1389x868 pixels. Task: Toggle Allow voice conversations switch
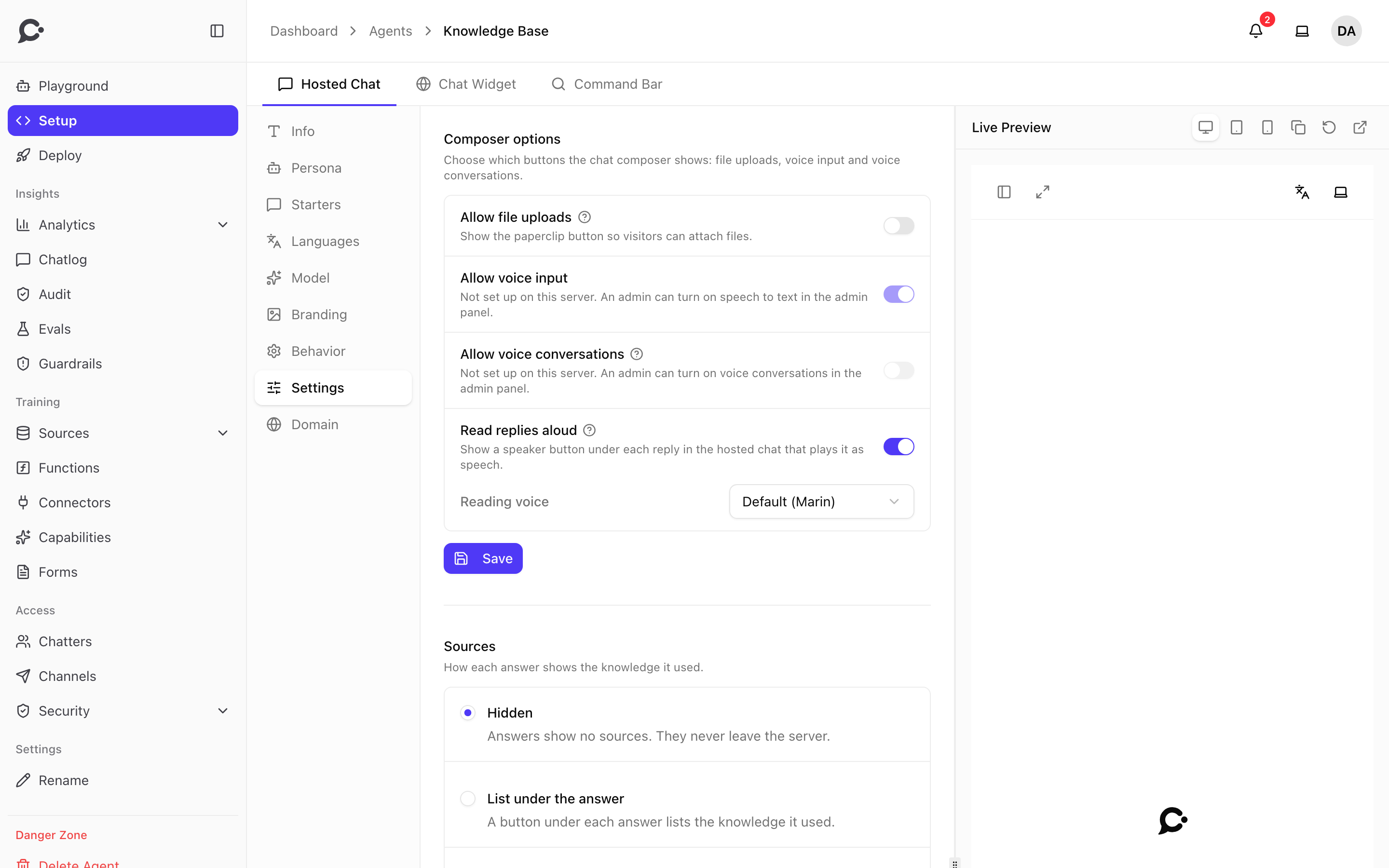898,371
